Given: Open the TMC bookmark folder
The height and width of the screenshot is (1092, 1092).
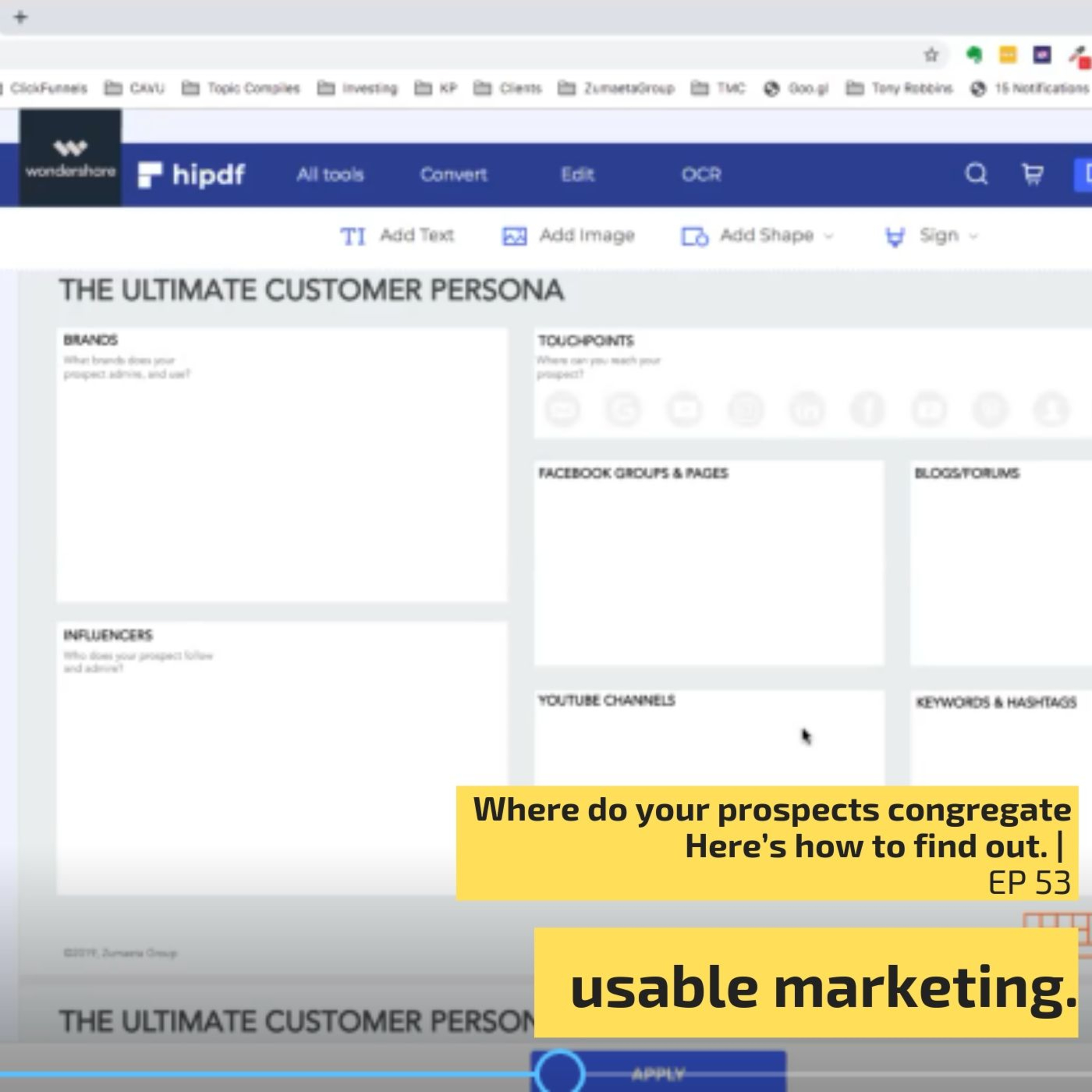Looking at the screenshot, I should click(718, 88).
